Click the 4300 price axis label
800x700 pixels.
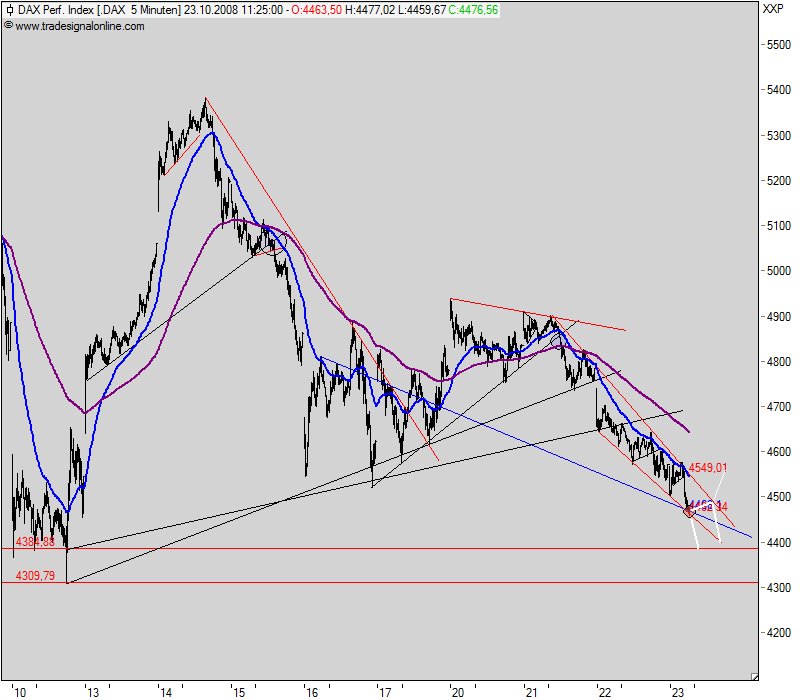779,588
